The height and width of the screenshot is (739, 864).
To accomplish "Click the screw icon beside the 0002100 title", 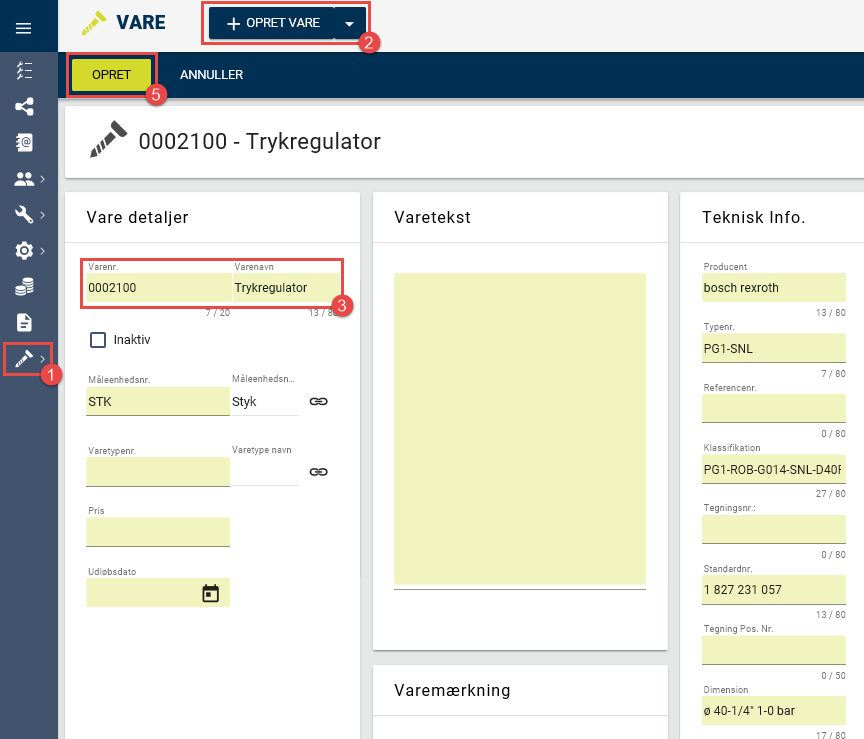I will 108,139.
